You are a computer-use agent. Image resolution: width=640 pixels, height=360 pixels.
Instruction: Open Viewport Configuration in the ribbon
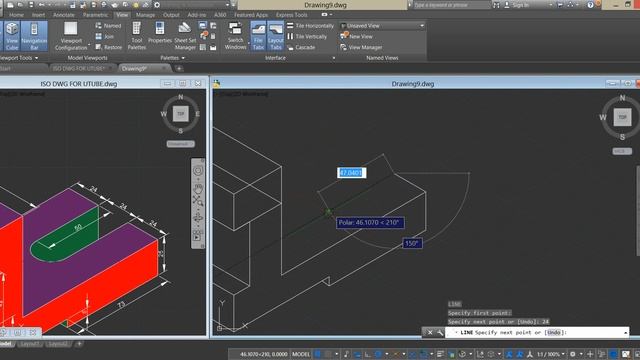71,36
